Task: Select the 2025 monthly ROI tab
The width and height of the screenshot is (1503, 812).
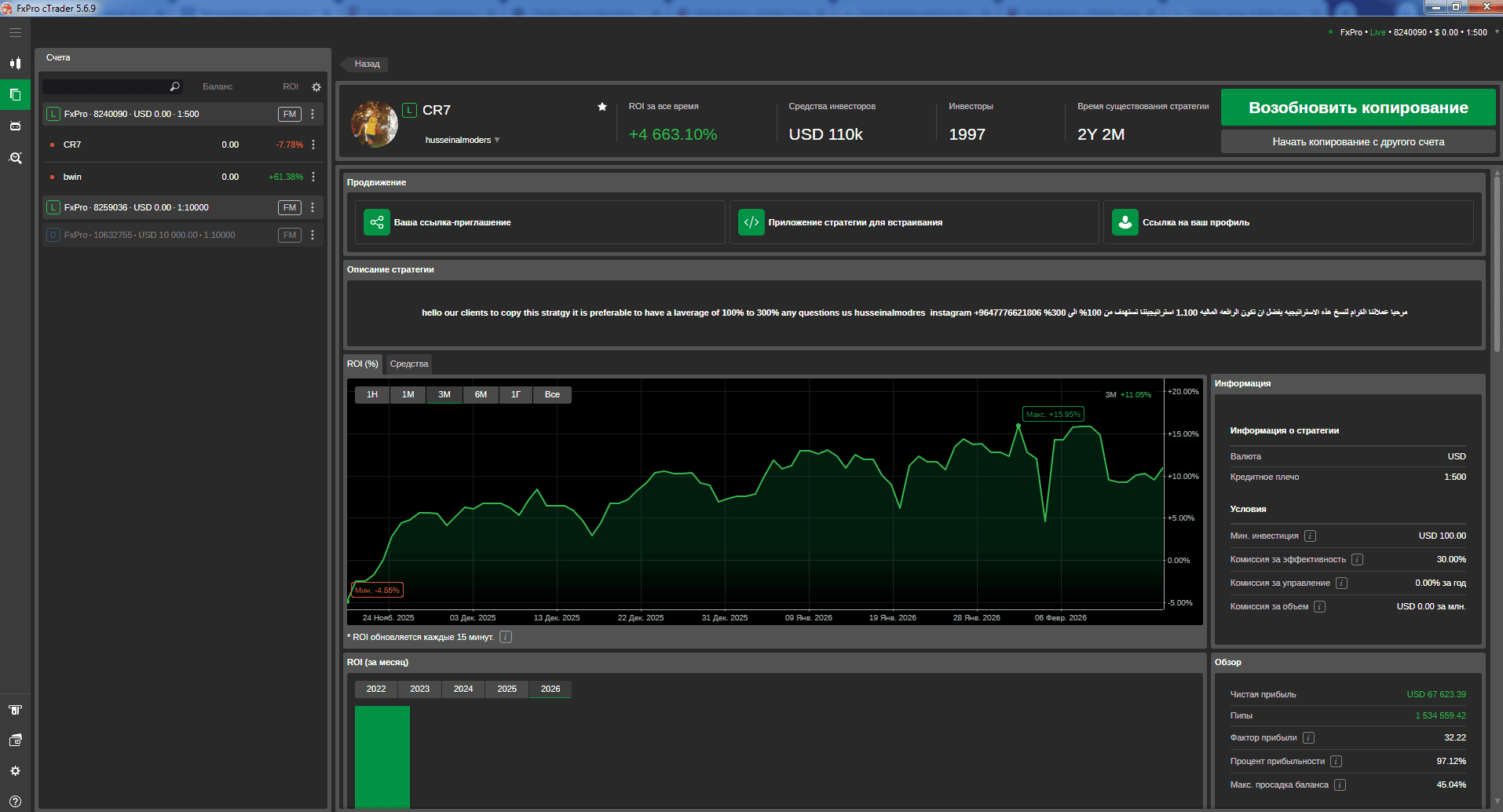Action: click(x=507, y=689)
